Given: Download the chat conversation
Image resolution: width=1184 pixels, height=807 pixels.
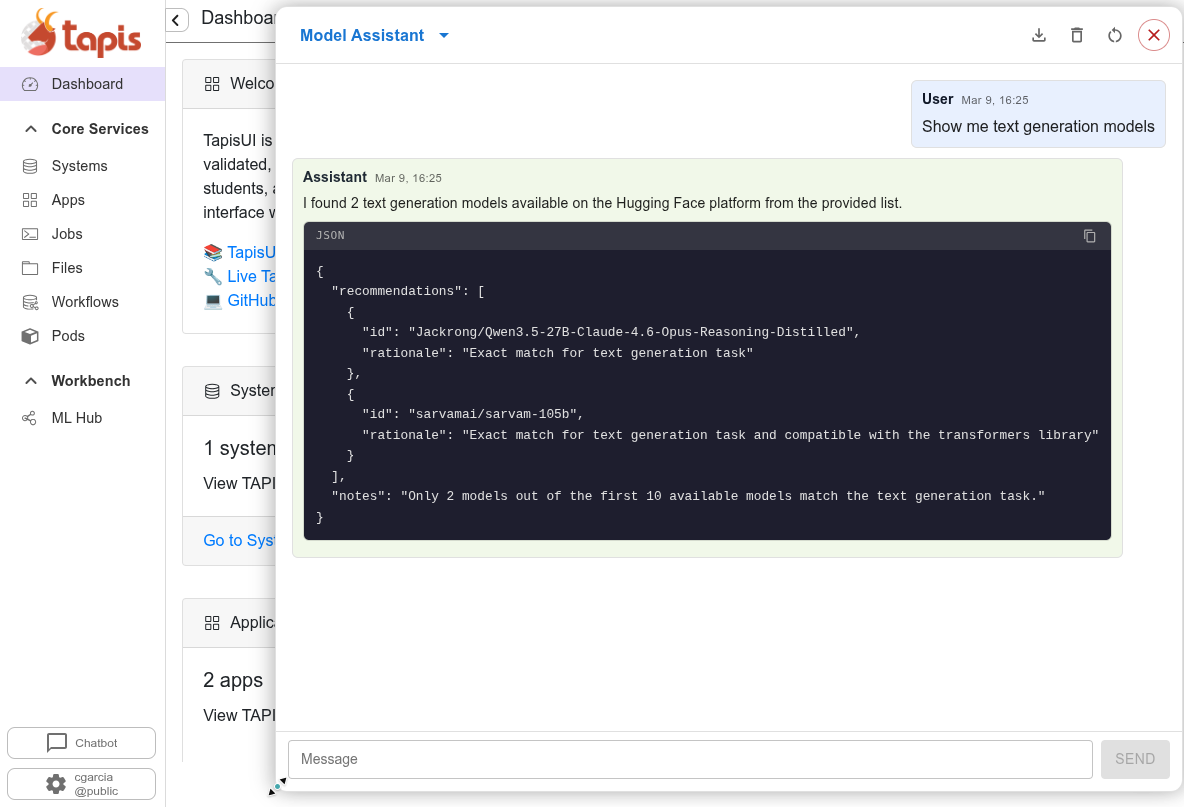Looking at the screenshot, I should pyautogui.click(x=1039, y=36).
